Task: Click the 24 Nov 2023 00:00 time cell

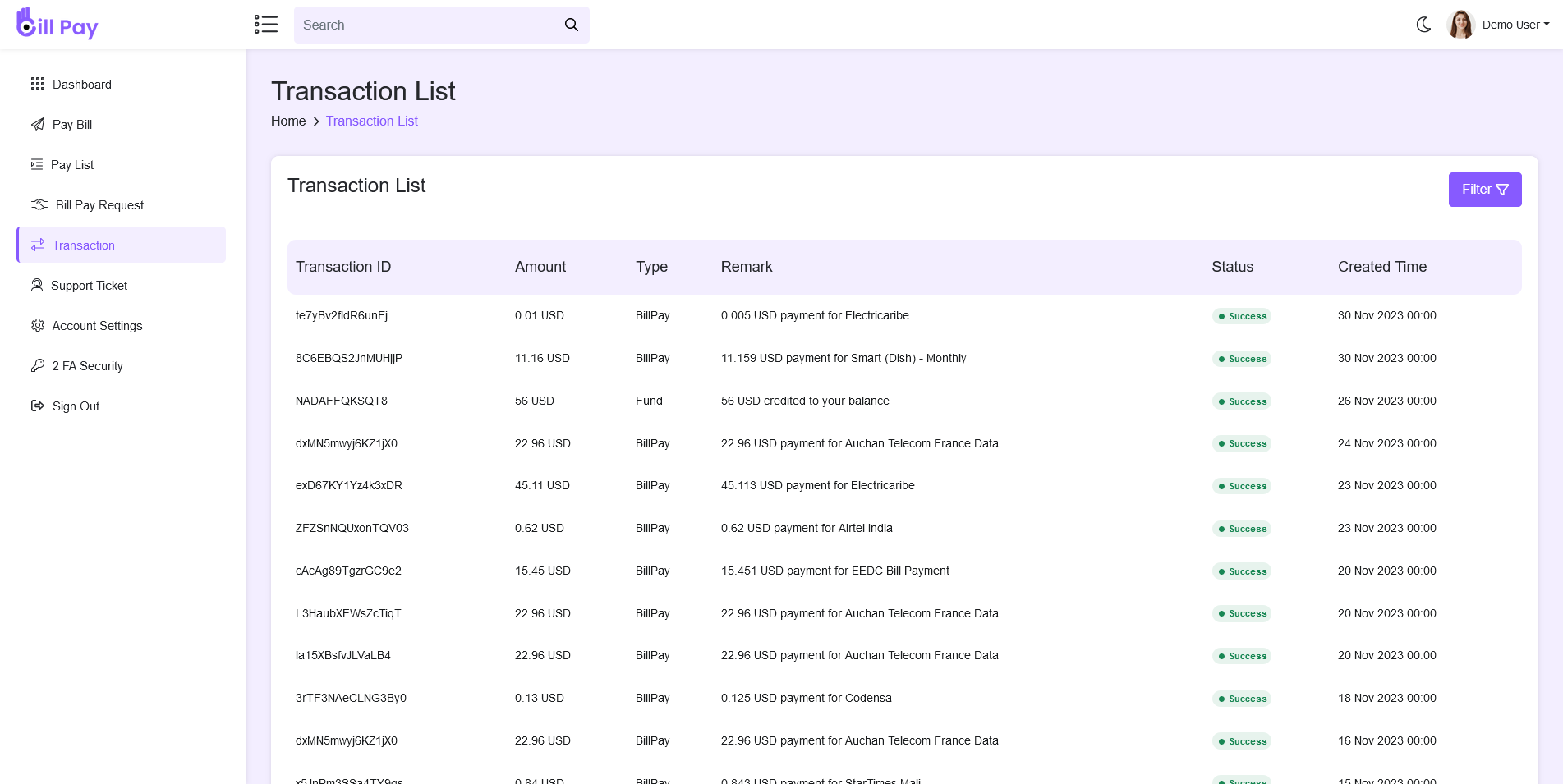Action: 1387,443
